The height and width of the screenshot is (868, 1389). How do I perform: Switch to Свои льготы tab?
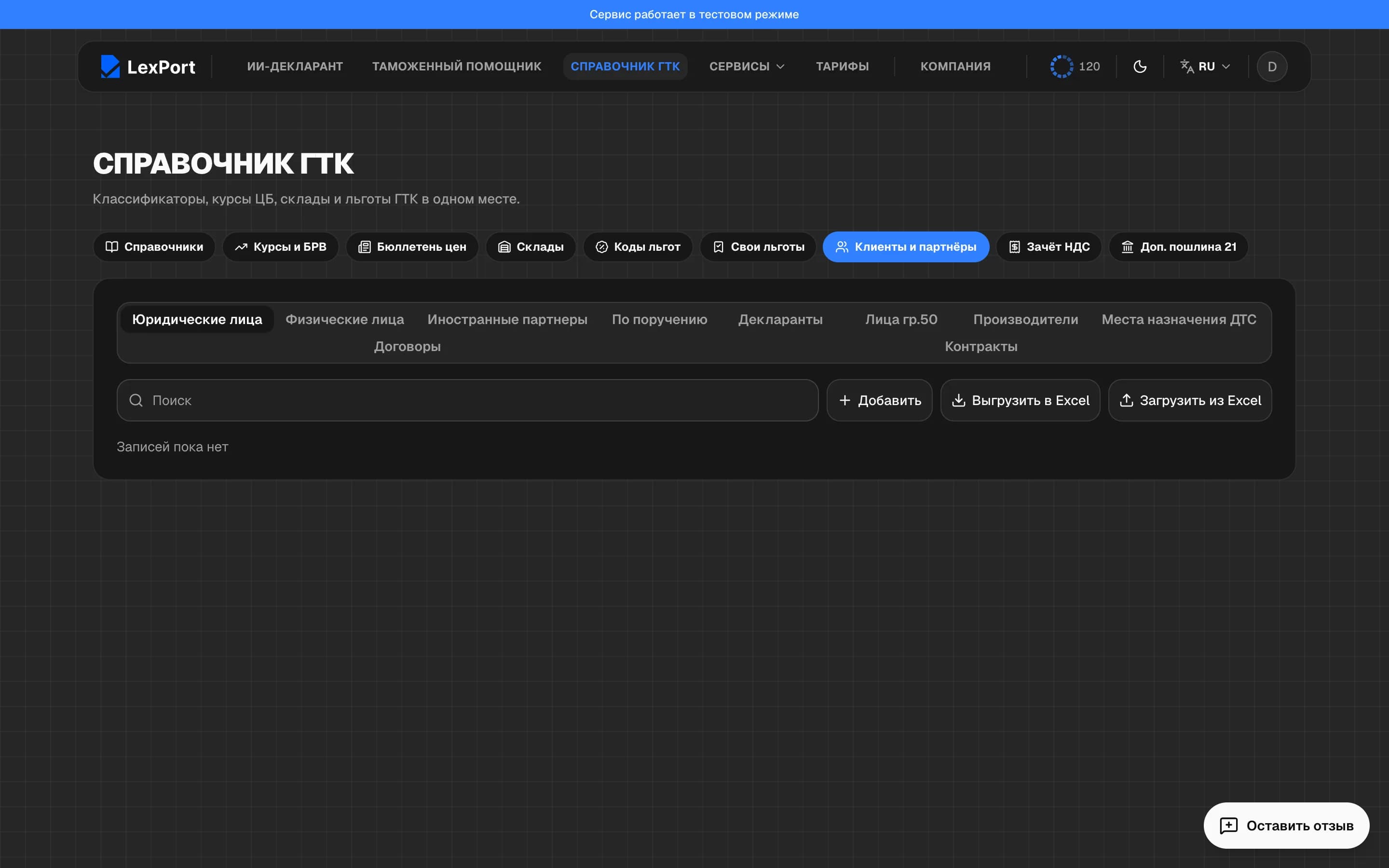click(758, 247)
